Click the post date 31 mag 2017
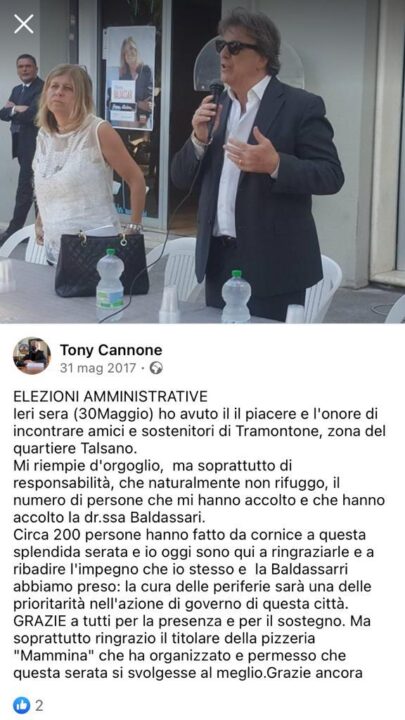The height and width of the screenshot is (720, 405). coord(98,368)
